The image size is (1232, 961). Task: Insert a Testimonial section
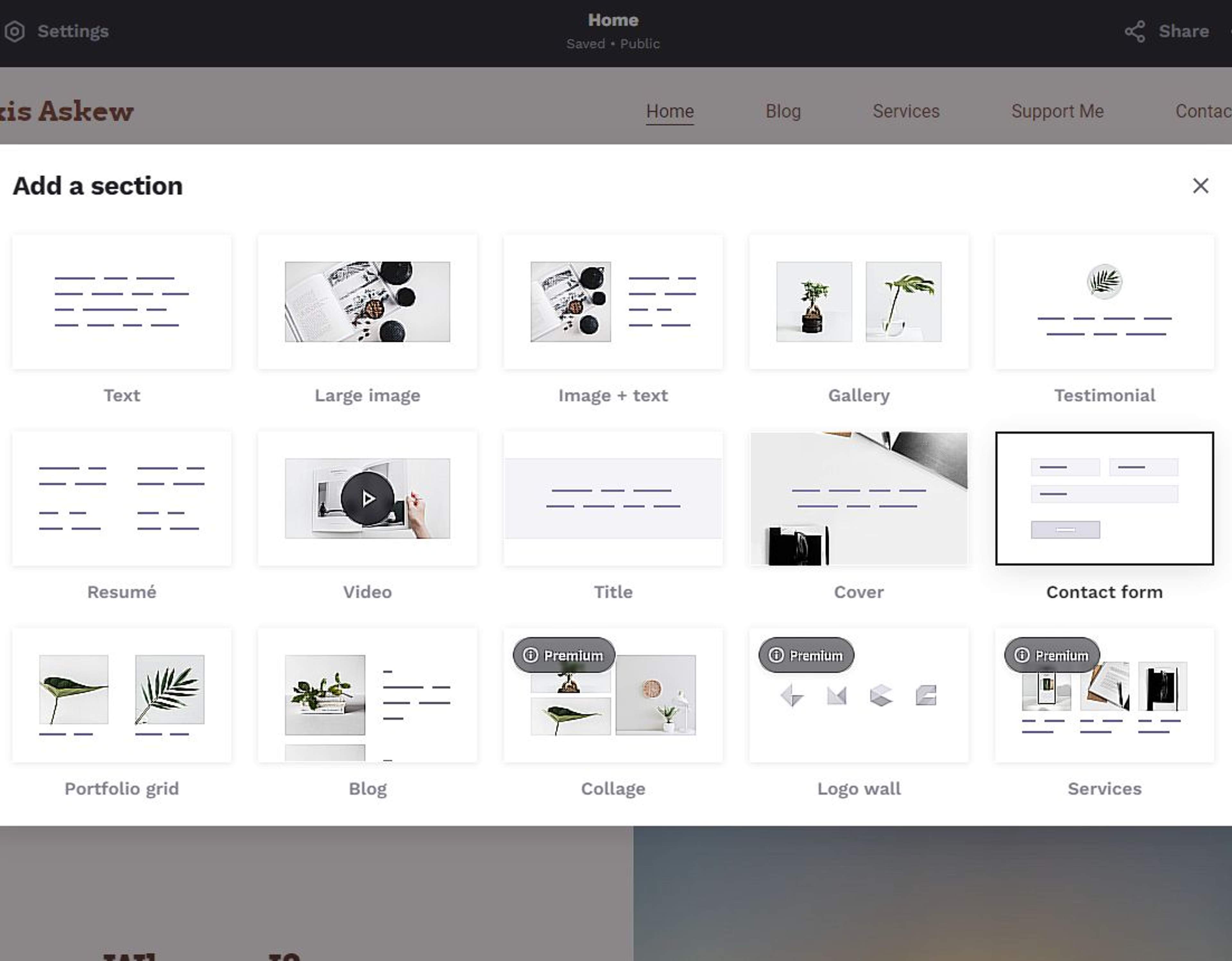click(x=1105, y=302)
